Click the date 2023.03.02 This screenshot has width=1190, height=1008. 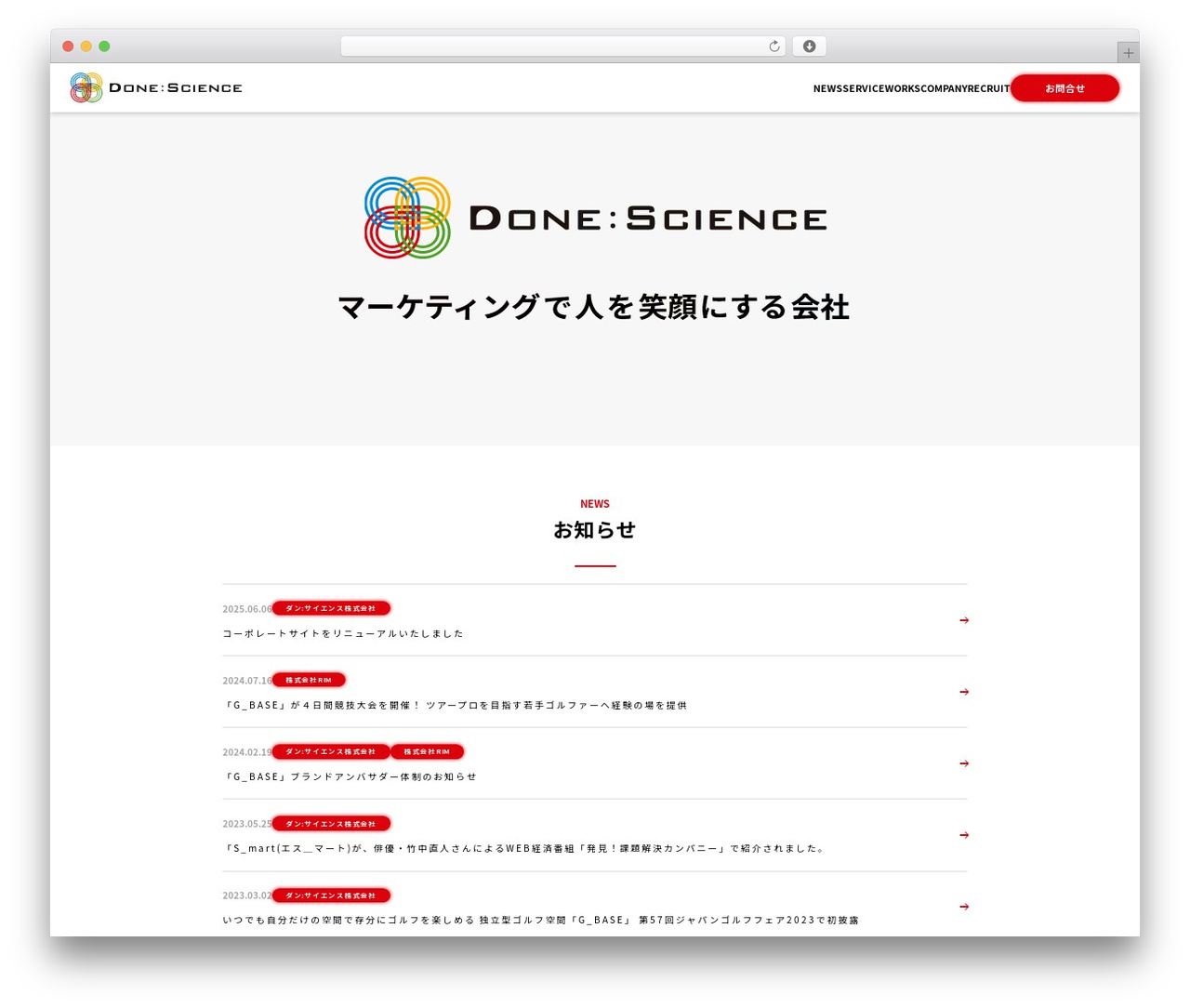click(x=247, y=895)
